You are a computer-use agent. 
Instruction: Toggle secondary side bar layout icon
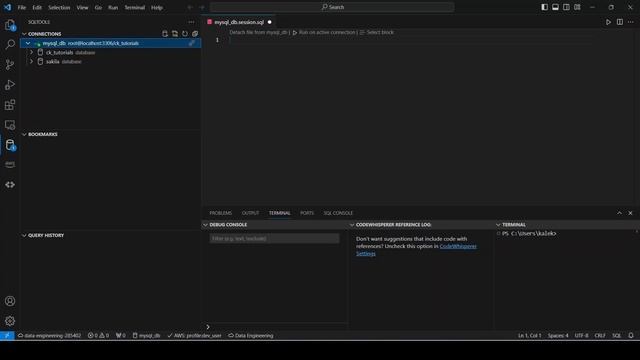(566, 7)
